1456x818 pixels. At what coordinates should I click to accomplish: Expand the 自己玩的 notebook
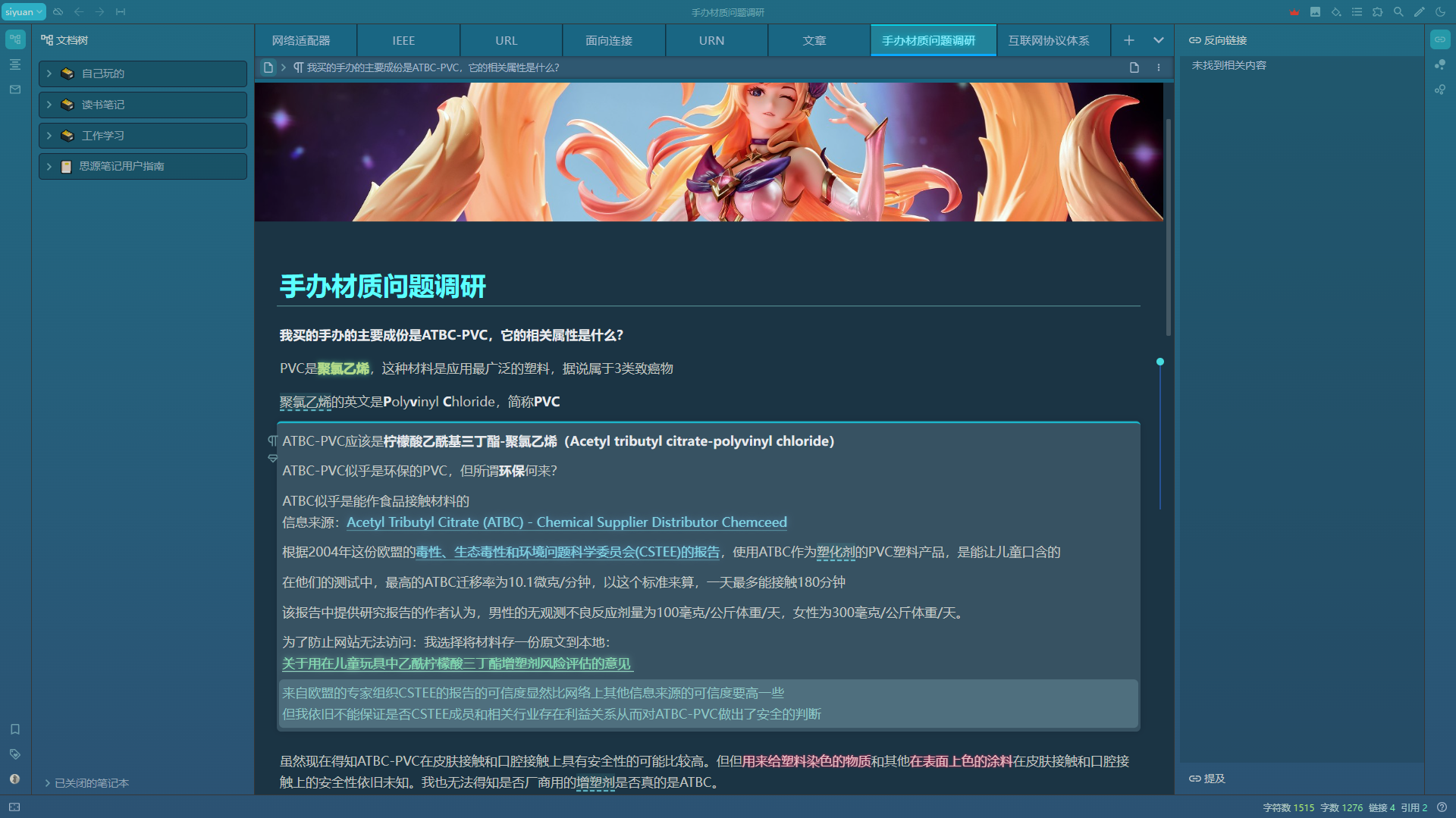click(x=49, y=74)
